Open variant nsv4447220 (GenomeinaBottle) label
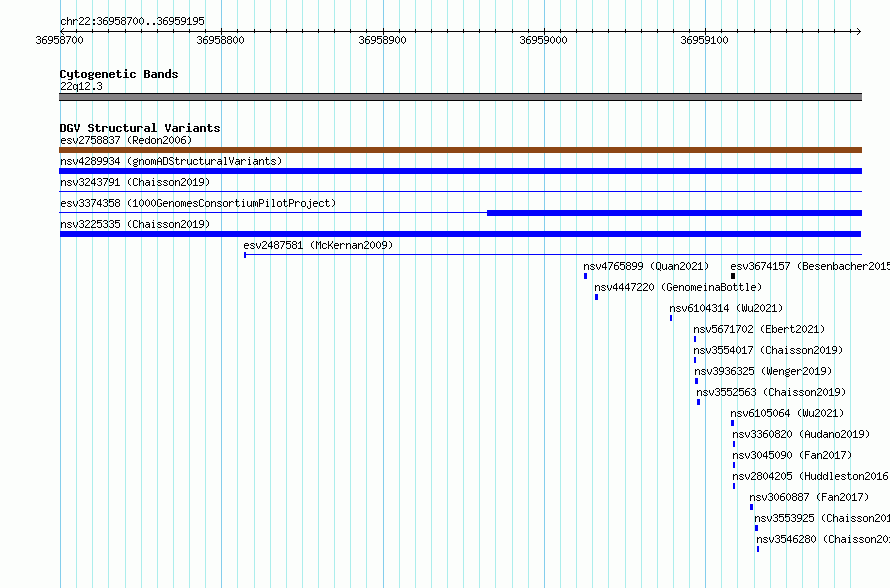The height and width of the screenshot is (588, 890). [x=678, y=287]
